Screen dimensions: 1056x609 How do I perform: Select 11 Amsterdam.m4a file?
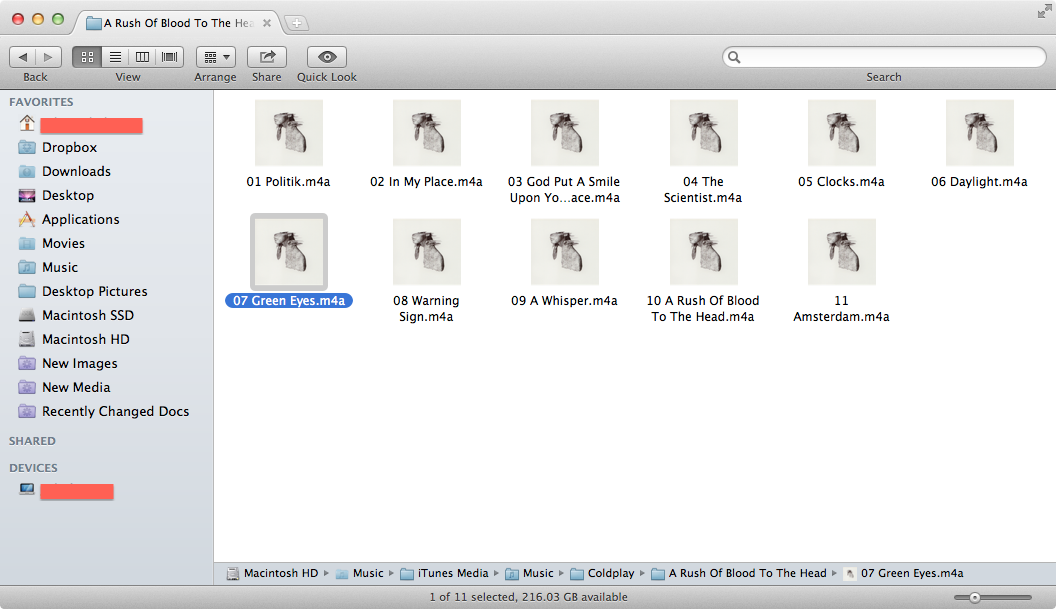click(x=842, y=252)
